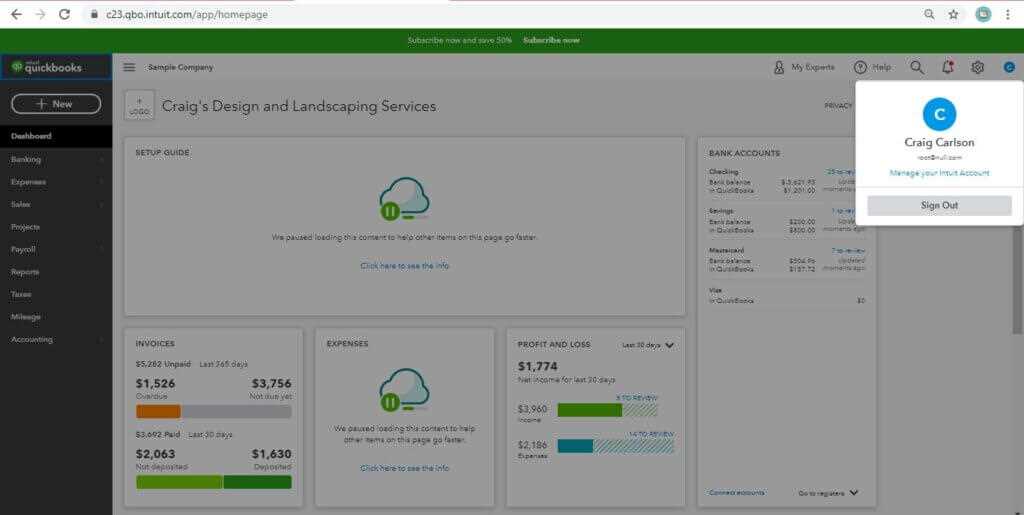Open the browser three-dot menu
Image resolution: width=1024 pixels, height=515 pixels.
[1008, 14]
